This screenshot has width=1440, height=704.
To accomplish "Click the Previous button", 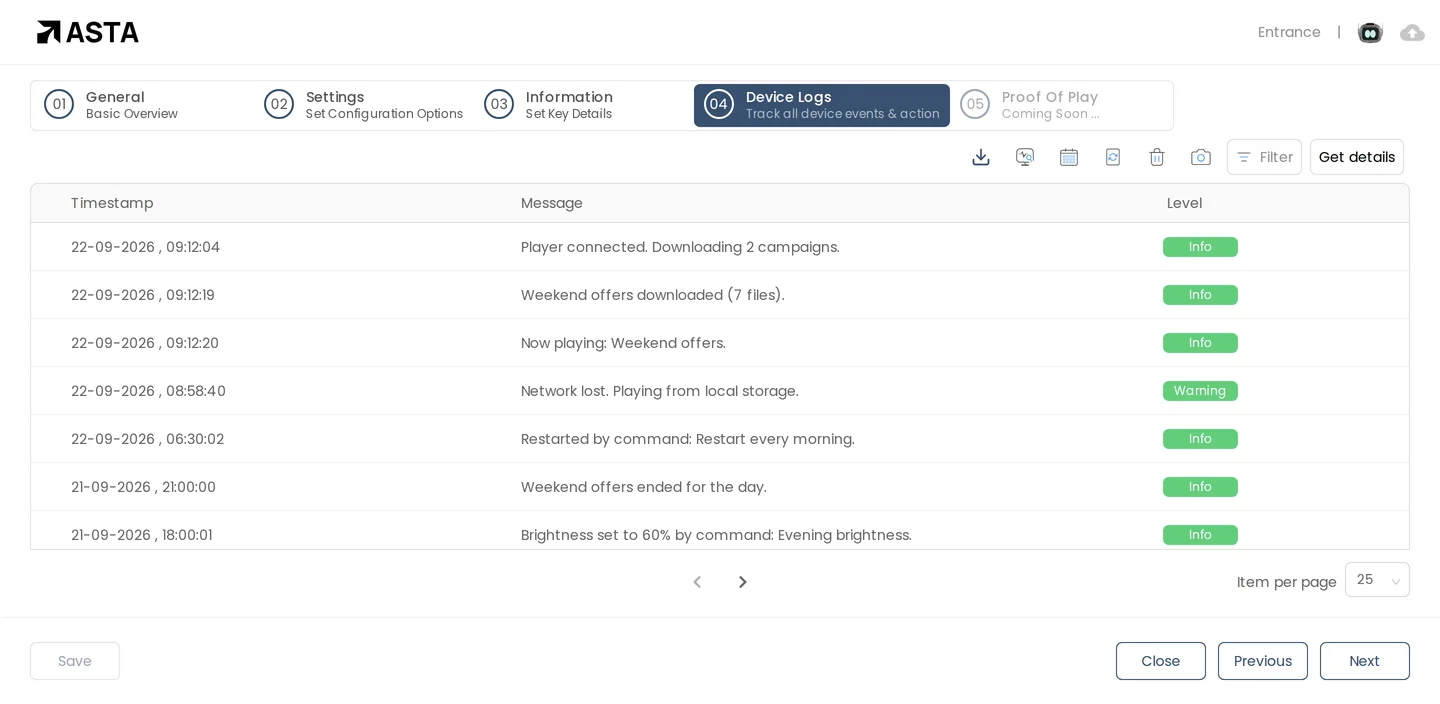I will tap(1262, 661).
